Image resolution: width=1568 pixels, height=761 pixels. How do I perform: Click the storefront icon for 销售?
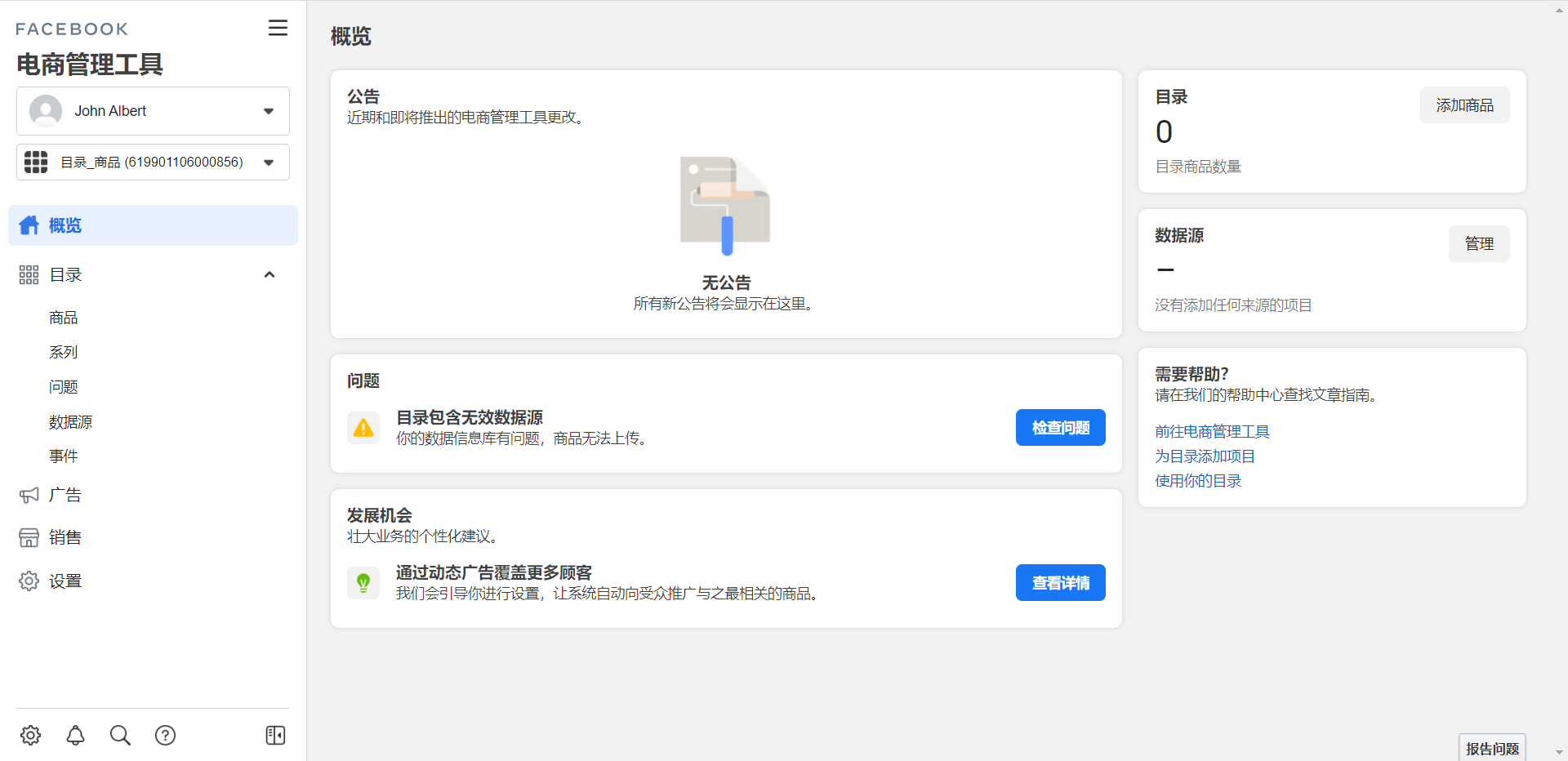pyautogui.click(x=29, y=537)
